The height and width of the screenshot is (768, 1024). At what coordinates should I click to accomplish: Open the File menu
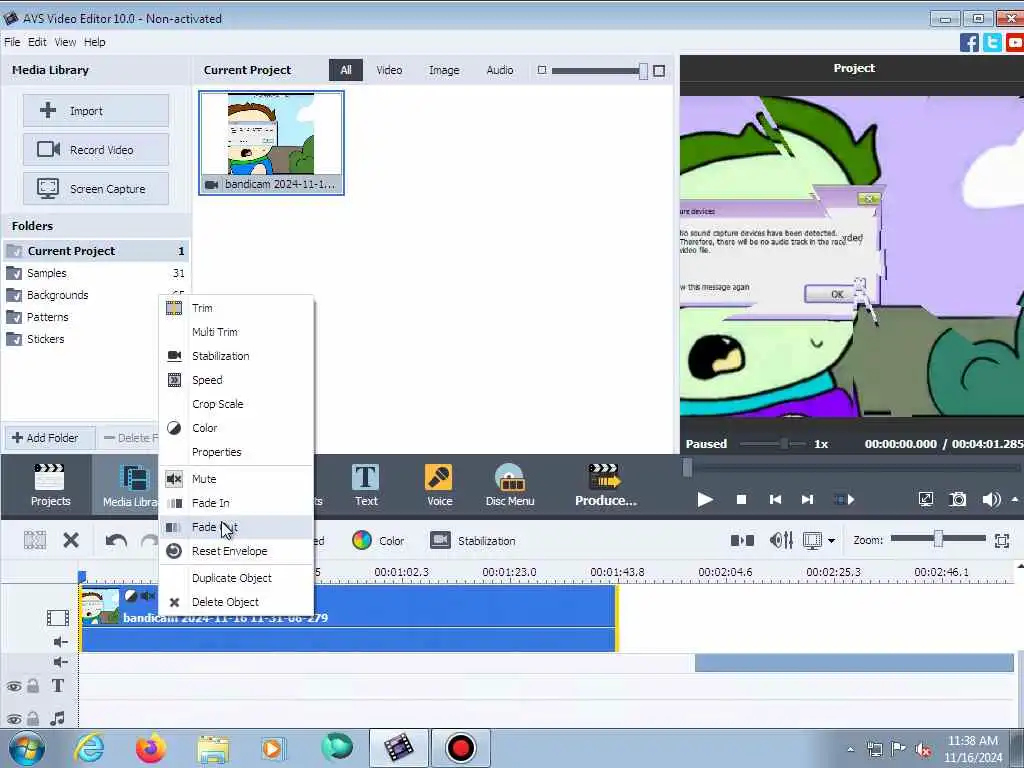coord(12,42)
